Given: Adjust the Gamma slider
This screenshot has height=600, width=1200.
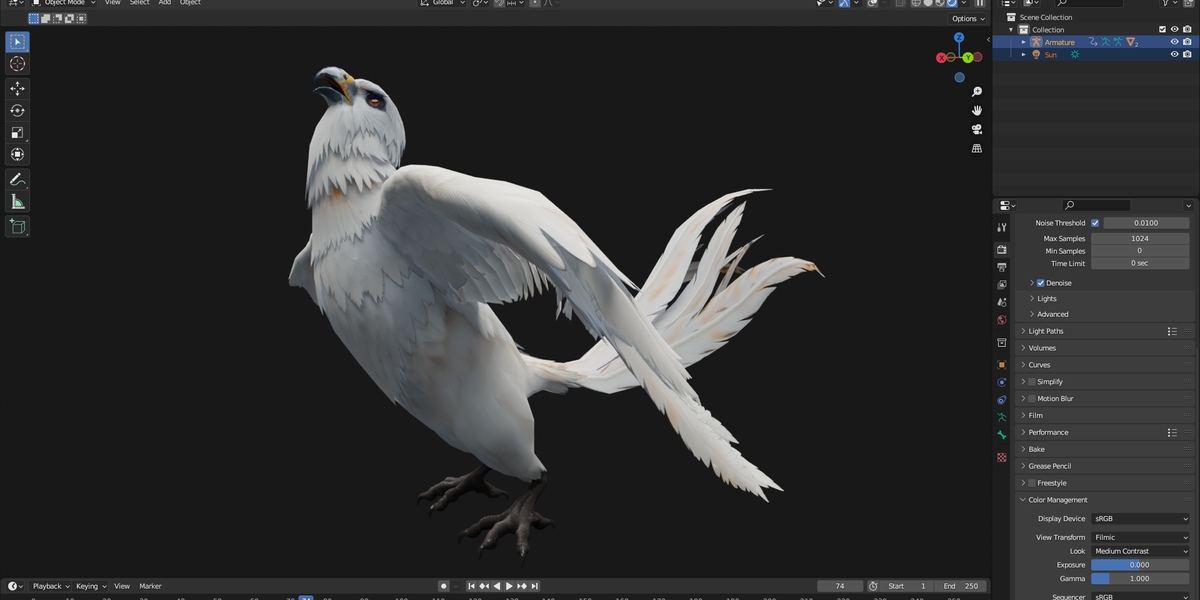Looking at the screenshot, I should pyautogui.click(x=1140, y=578).
